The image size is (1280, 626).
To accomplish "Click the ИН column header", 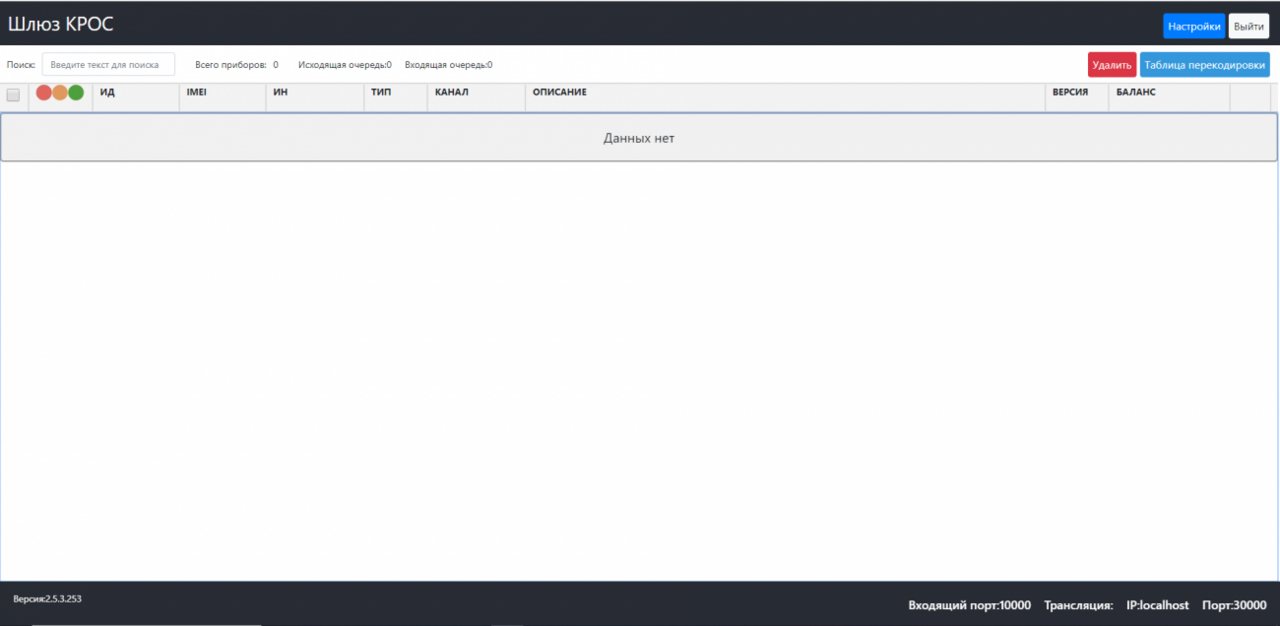I will coord(281,92).
